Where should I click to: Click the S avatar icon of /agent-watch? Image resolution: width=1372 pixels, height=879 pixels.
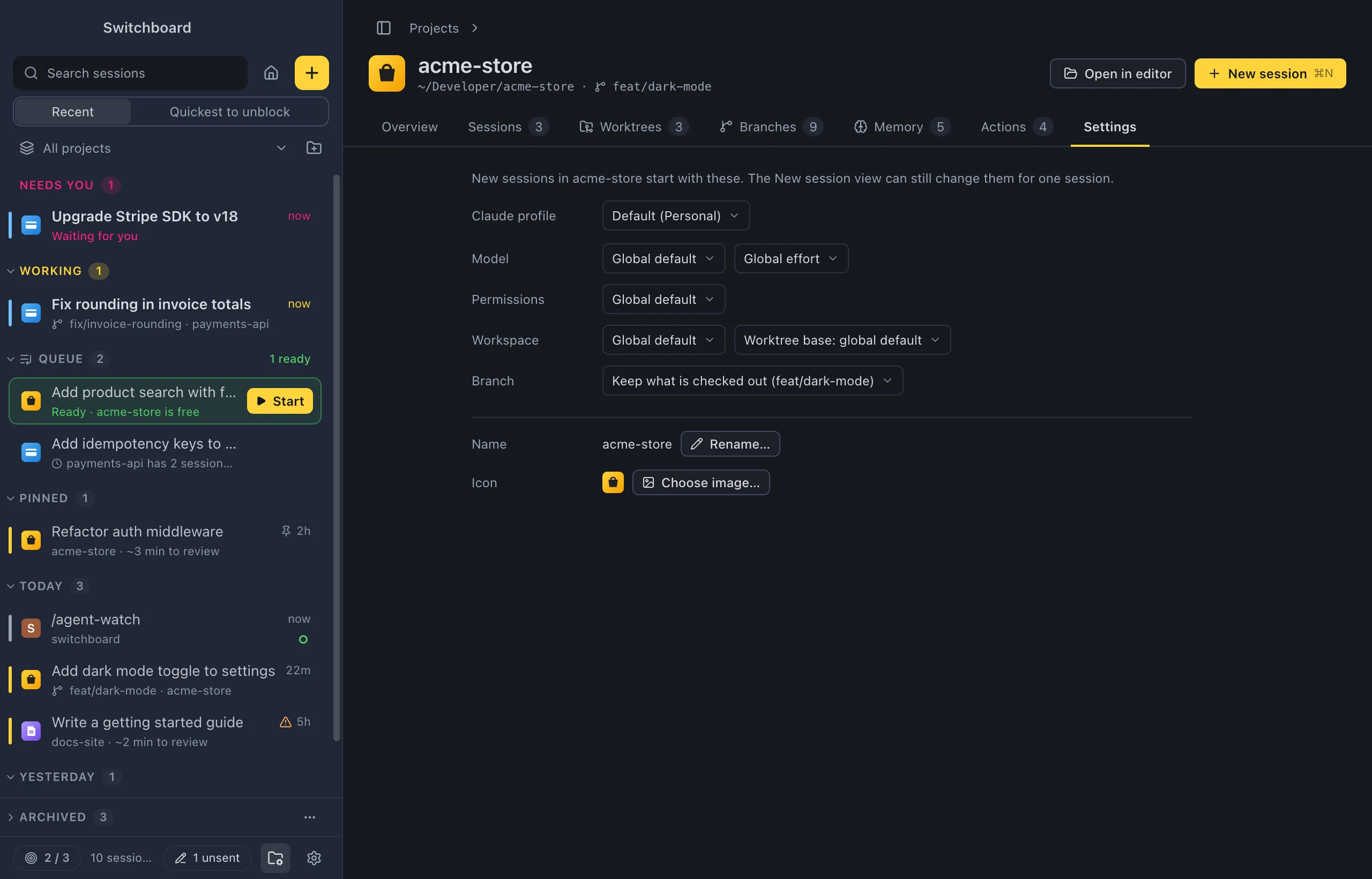(x=31, y=628)
